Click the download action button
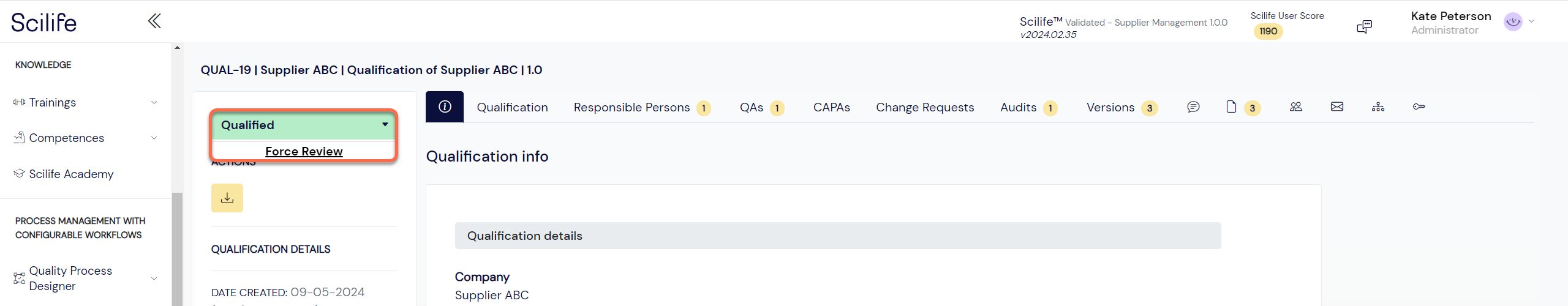This screenshot has height=306, width=1568. pyautogui.click(x=227, y=198)
